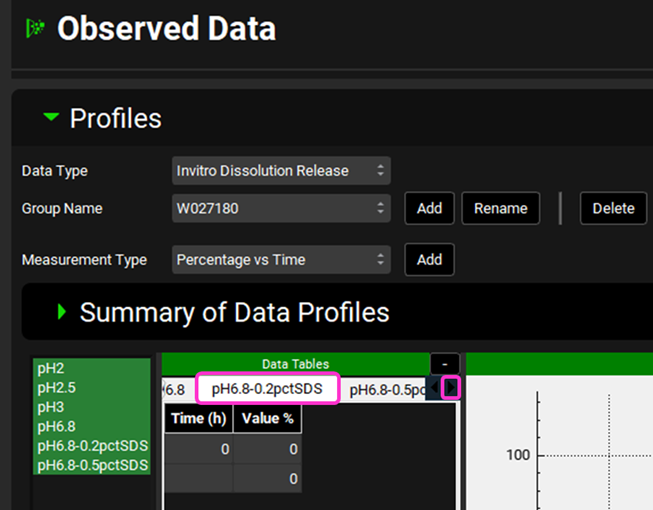
Task: Click the first Value % cell
Action: click(268, 450)
